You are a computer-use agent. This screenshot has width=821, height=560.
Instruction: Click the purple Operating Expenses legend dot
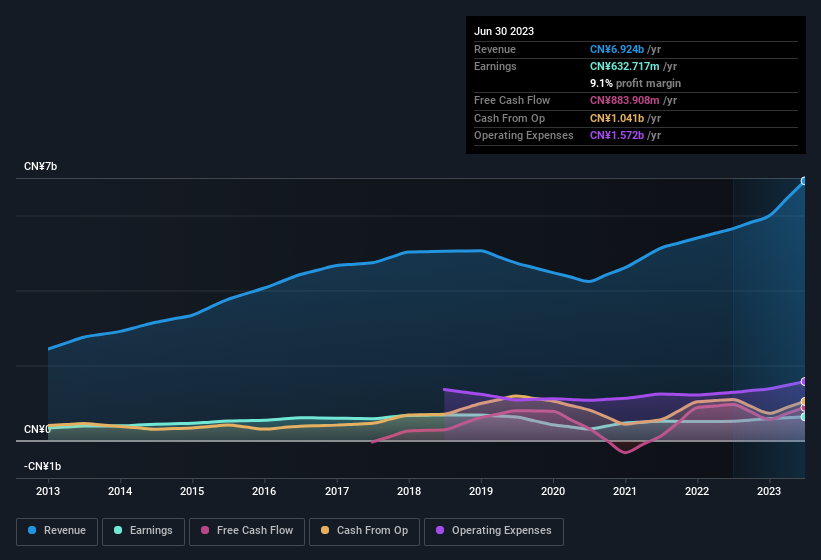click(x=439, y=531)
